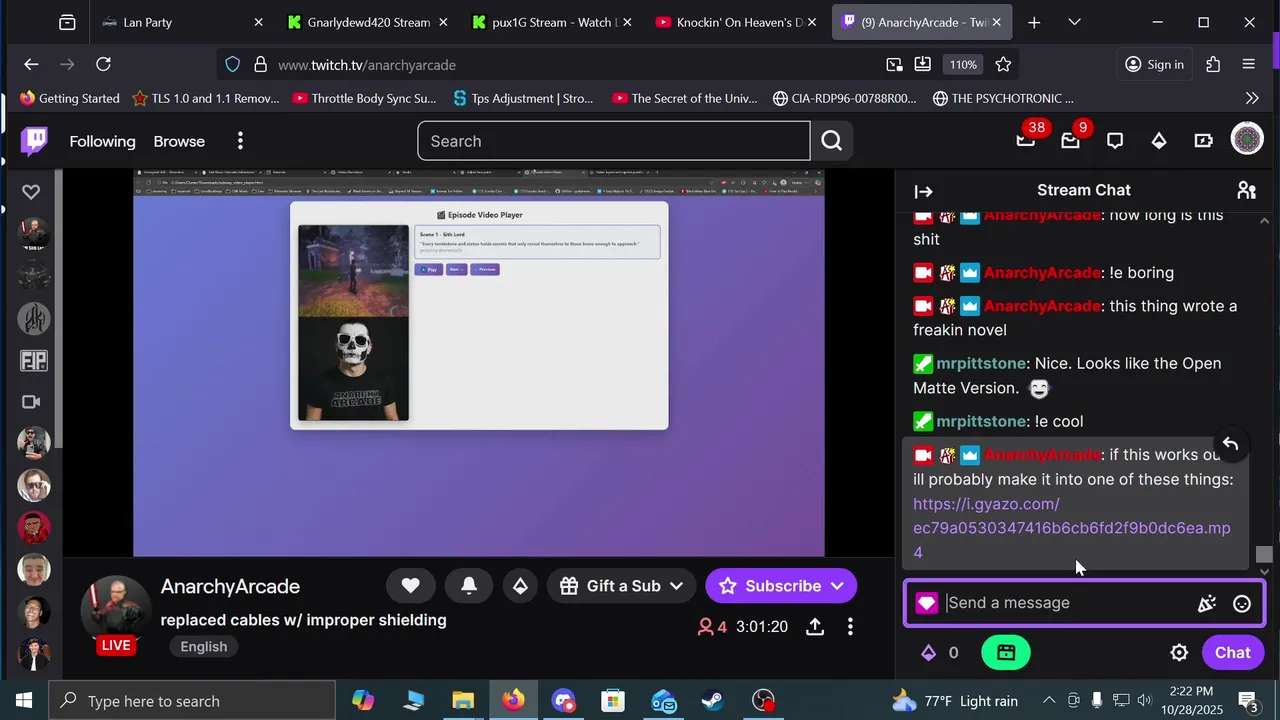Click the share stream upload icon
Viewport: 1280px width, 720px height.
[x=815, y=627]
